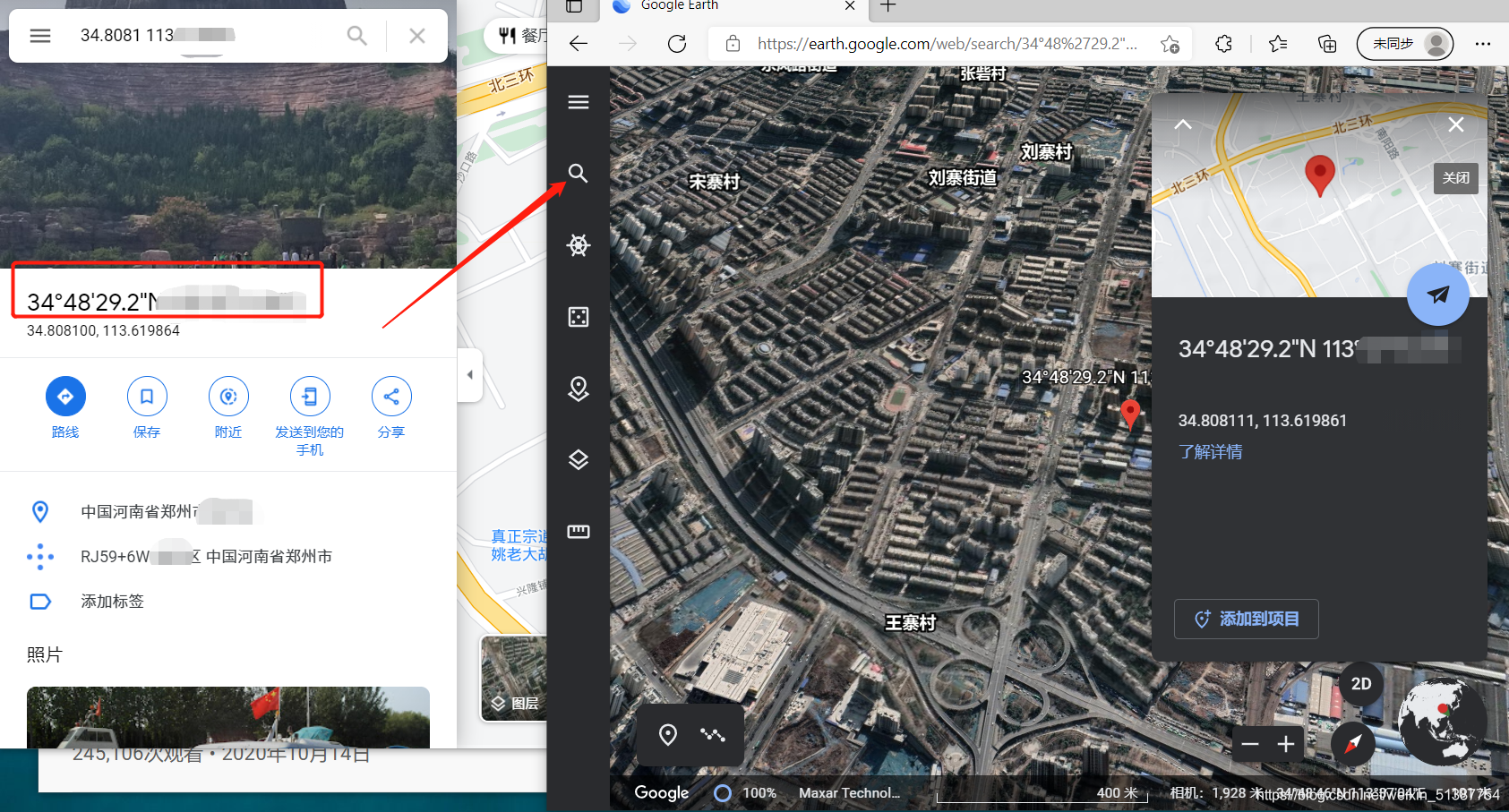
Task: Go back in the Edge browser
Action: pyautogui.click(x=579, y=44)
